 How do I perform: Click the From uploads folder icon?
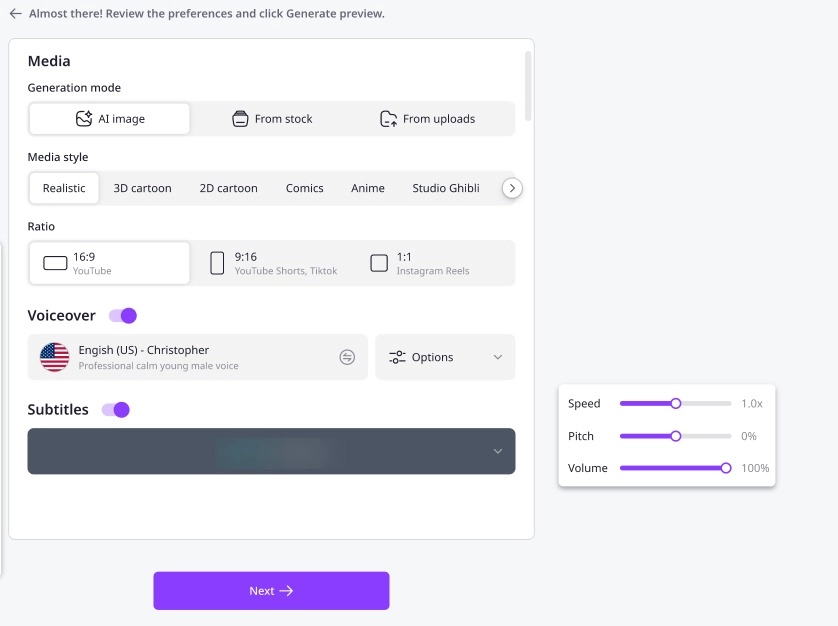point(389,119)
